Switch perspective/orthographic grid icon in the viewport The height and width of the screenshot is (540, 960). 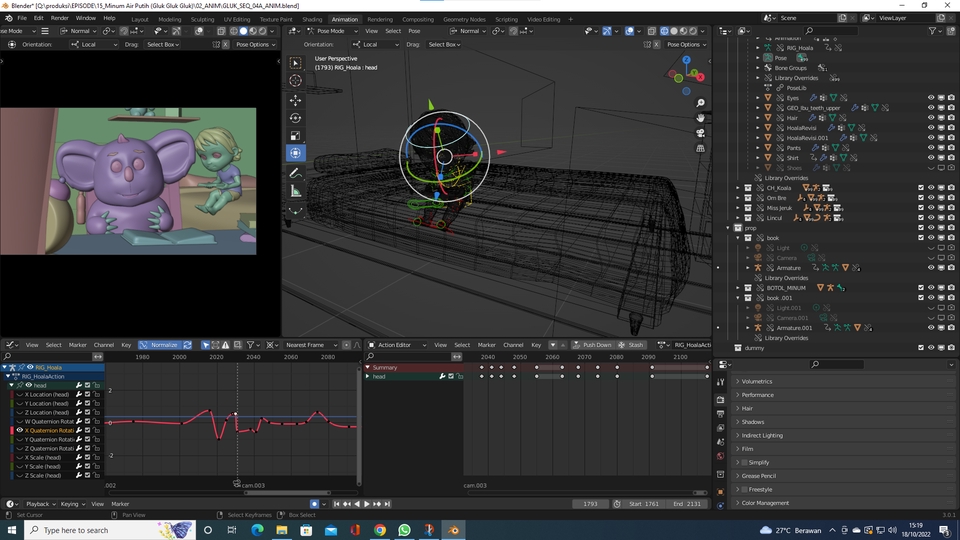[x=700, y=148]
